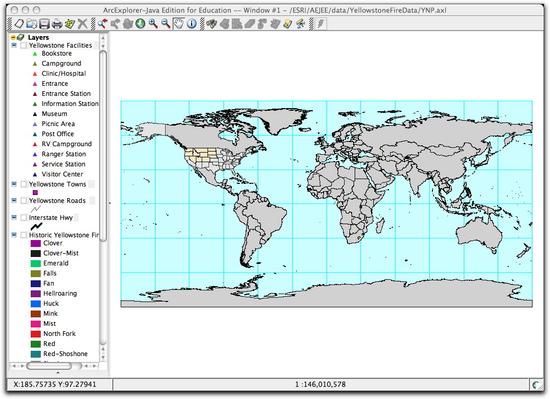Click the green Zoom to Full Extent globe

(140, 24)
